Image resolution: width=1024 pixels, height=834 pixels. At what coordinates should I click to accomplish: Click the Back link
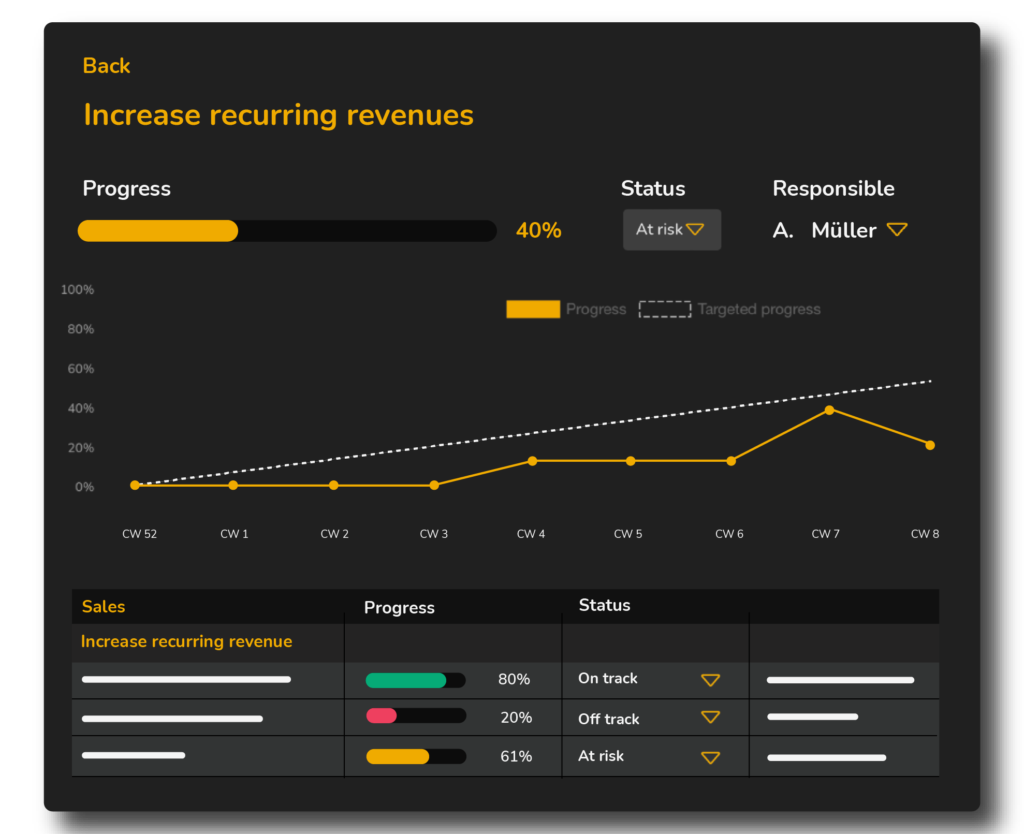(x=105, y=66)
